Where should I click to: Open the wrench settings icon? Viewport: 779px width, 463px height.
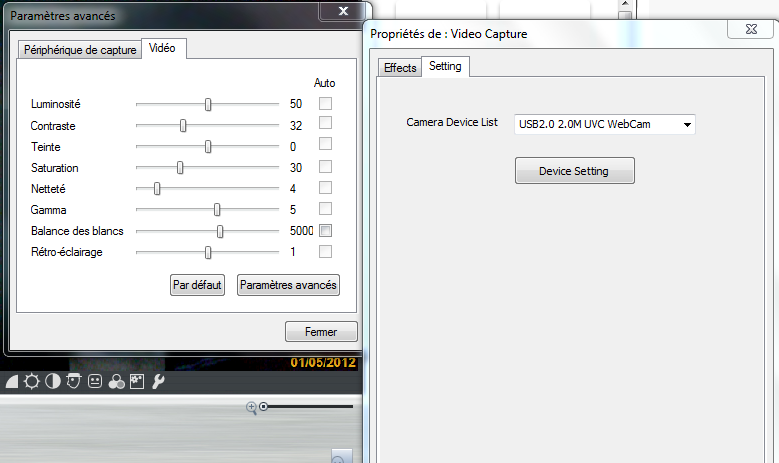tap(158, 381)
